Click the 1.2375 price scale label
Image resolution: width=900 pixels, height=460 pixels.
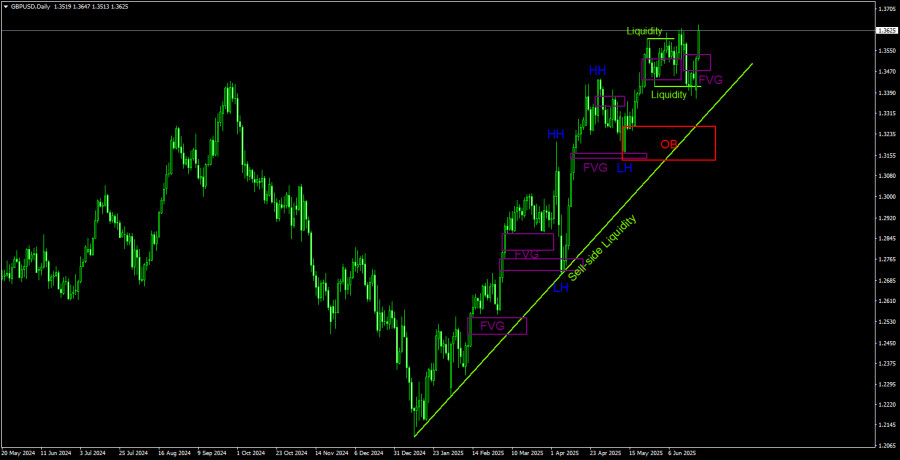pyautogui.click(x=887, y=364)
